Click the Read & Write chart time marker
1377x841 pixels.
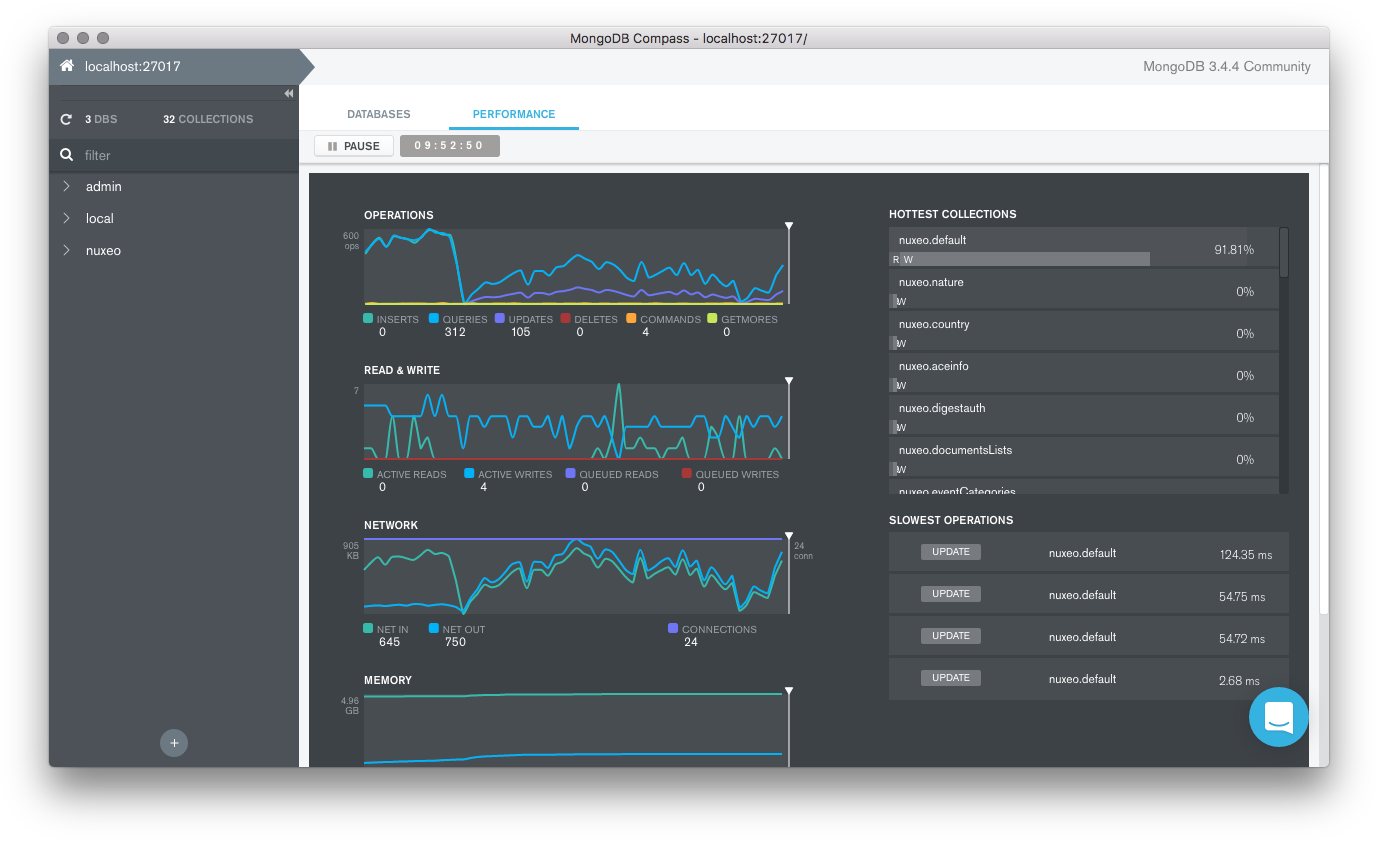pyautogui.click(x=789, y=381)
